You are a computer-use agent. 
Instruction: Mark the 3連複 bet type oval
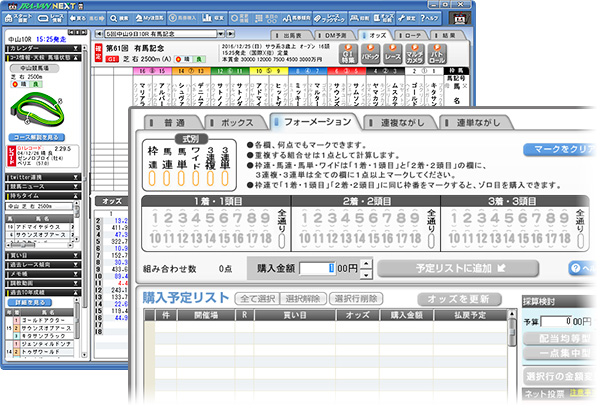pyautogui.click(x=210, y=178)
